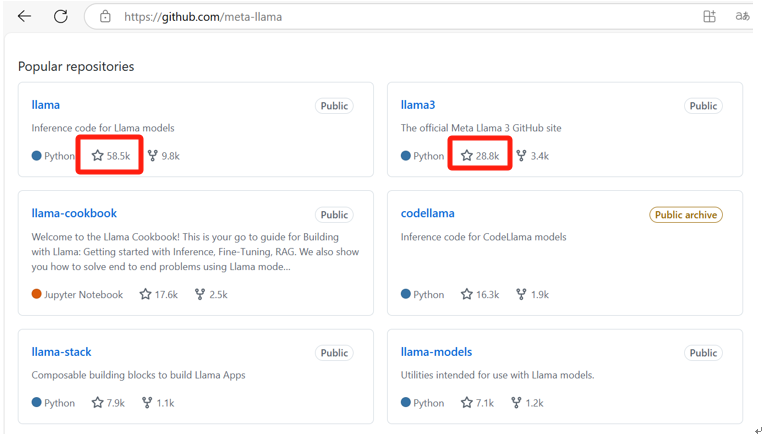The image size is (762, 447).
Task: Click the fork icon for codellama
Action: pyautogui.click(x=521, y=295)
